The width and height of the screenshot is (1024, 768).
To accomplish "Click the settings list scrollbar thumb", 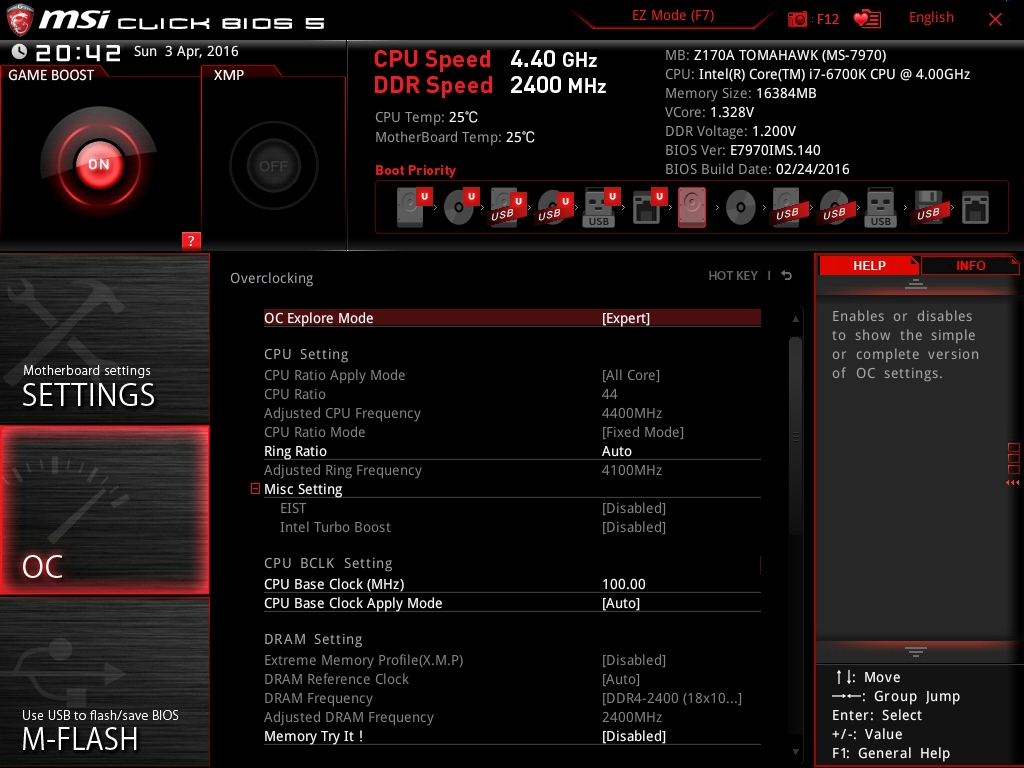I will click(795, 436).
